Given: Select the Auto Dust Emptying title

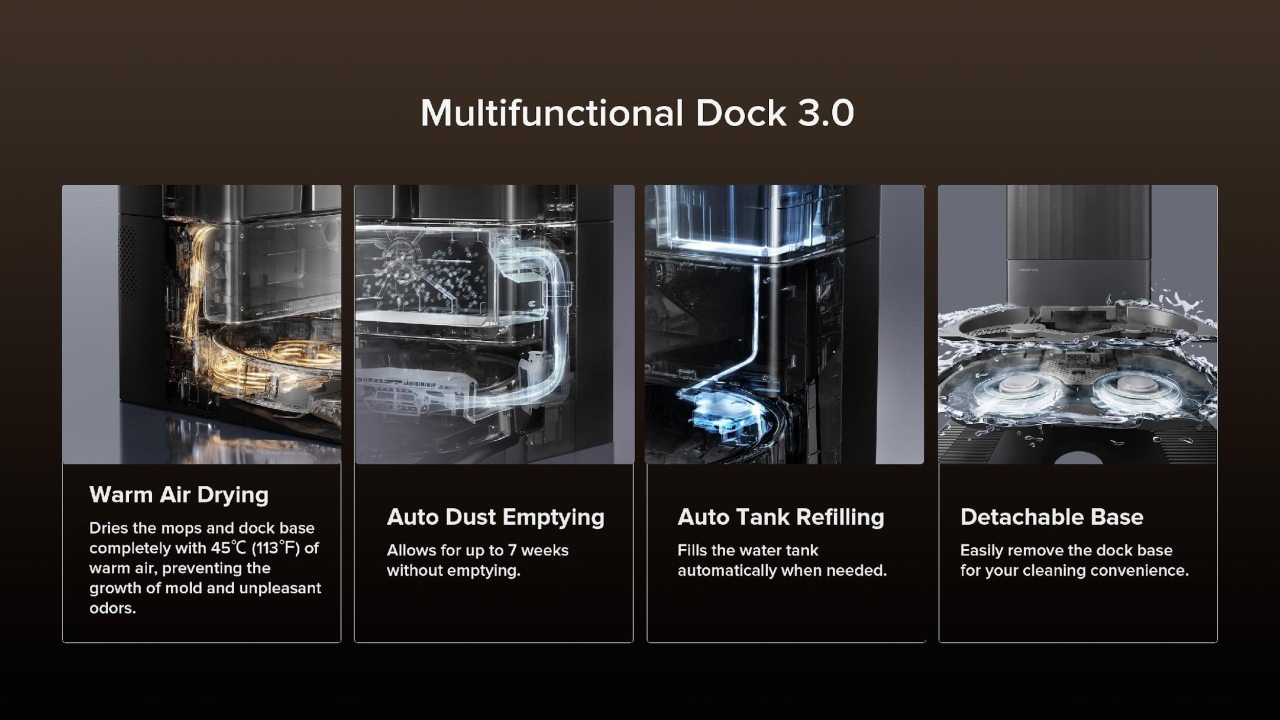Looking at the screenshot, I should click(496, 517).
